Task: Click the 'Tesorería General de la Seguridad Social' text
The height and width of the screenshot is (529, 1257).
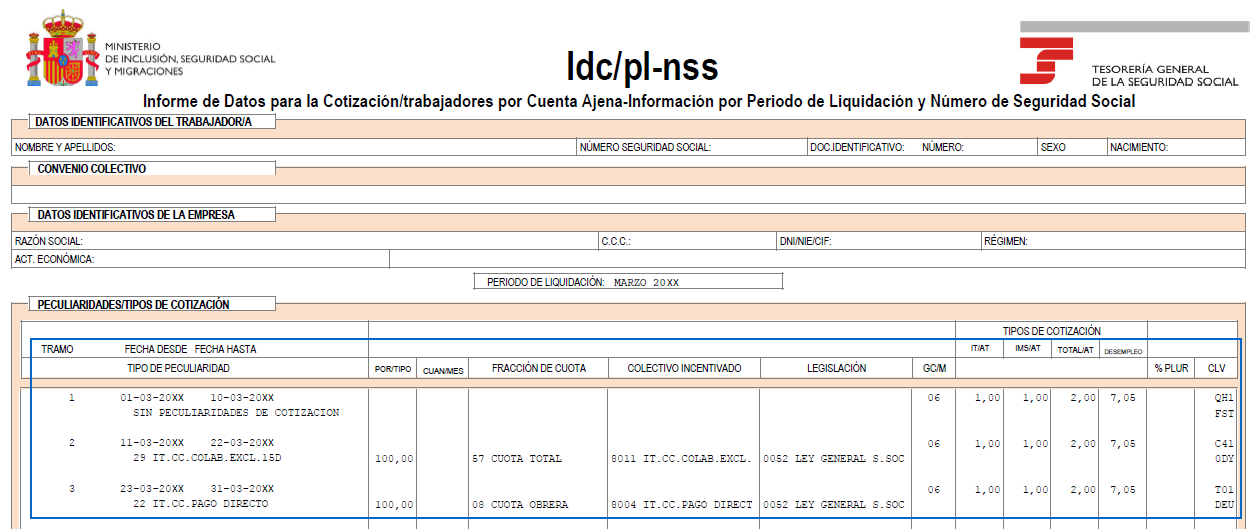Action: coord(1165,75)
